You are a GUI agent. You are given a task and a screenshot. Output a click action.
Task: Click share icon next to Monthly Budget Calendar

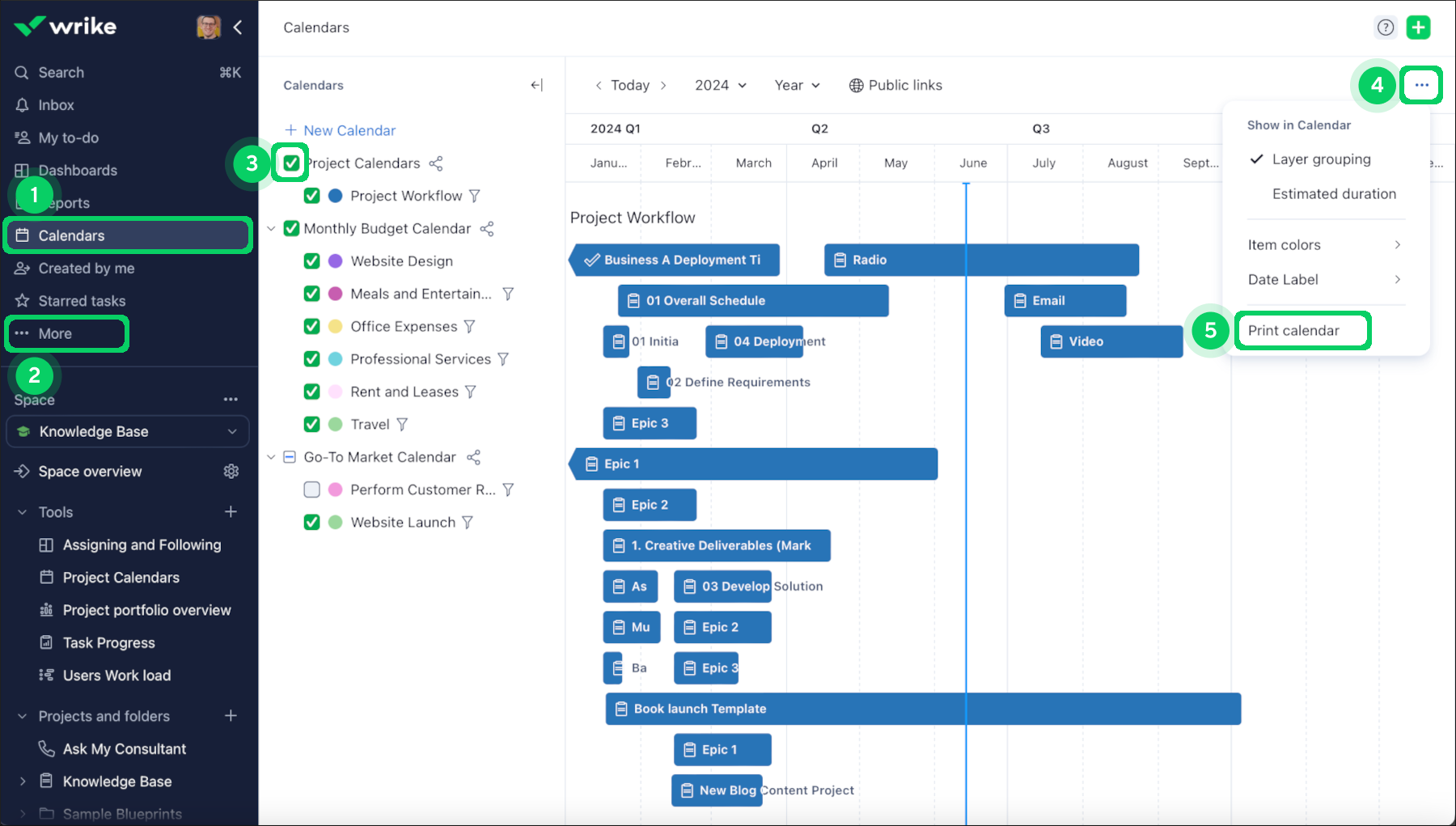coord(487,229)
